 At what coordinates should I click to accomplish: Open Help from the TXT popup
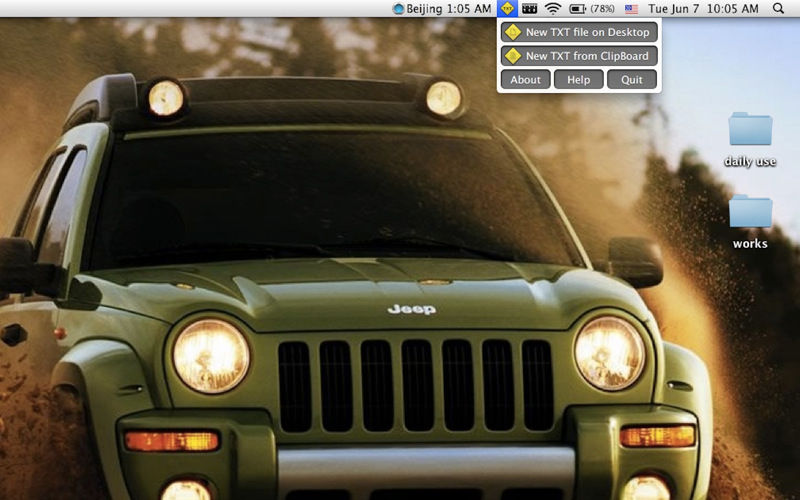coord(579,80)
